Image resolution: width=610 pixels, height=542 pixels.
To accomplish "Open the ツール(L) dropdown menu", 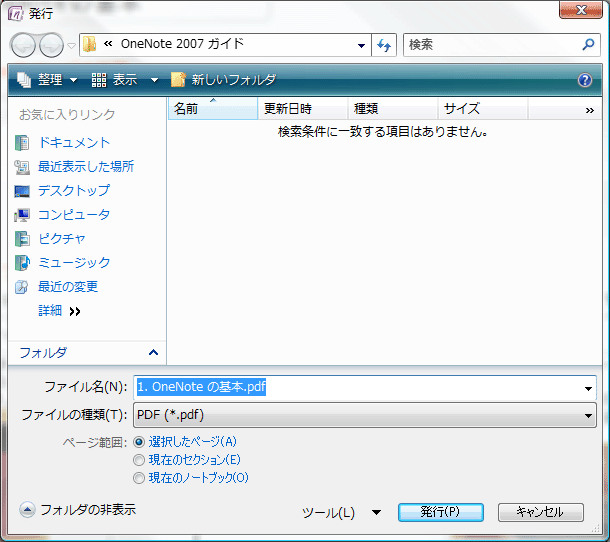I will (342, 512).
